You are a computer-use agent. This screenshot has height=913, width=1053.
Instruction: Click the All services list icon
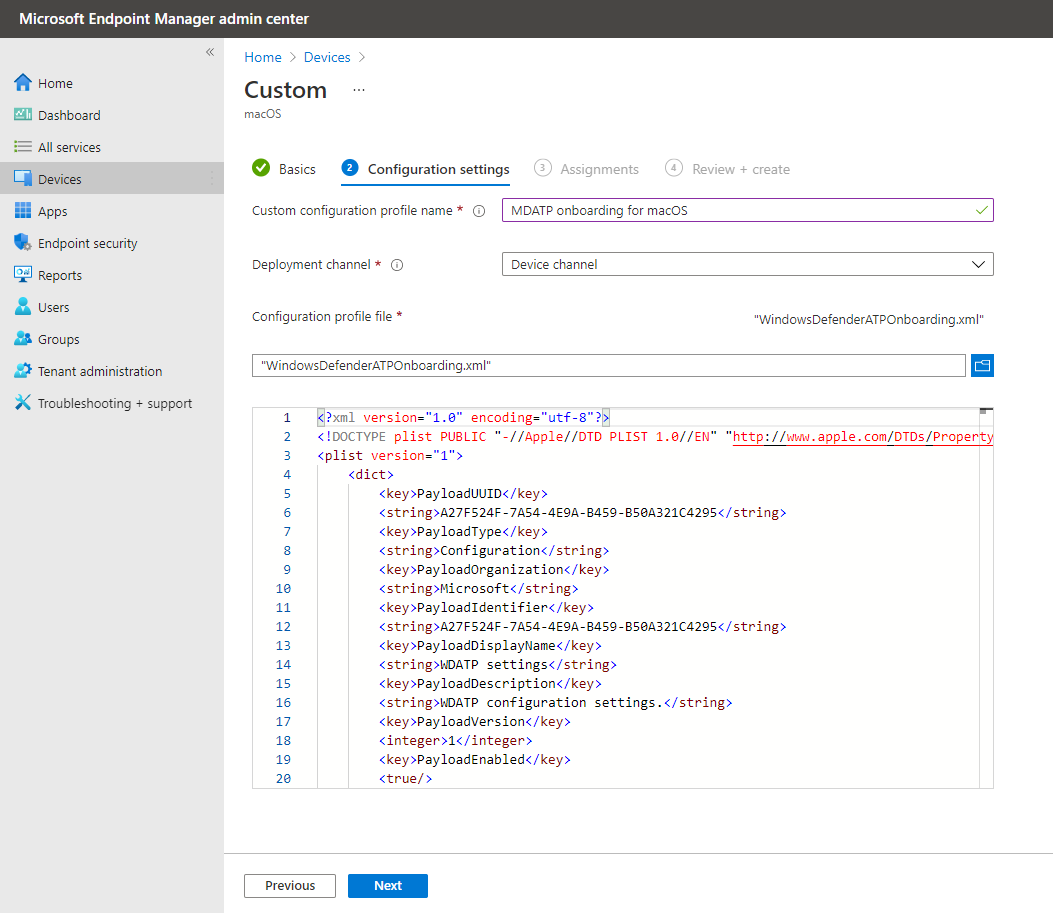pos(23,146)
